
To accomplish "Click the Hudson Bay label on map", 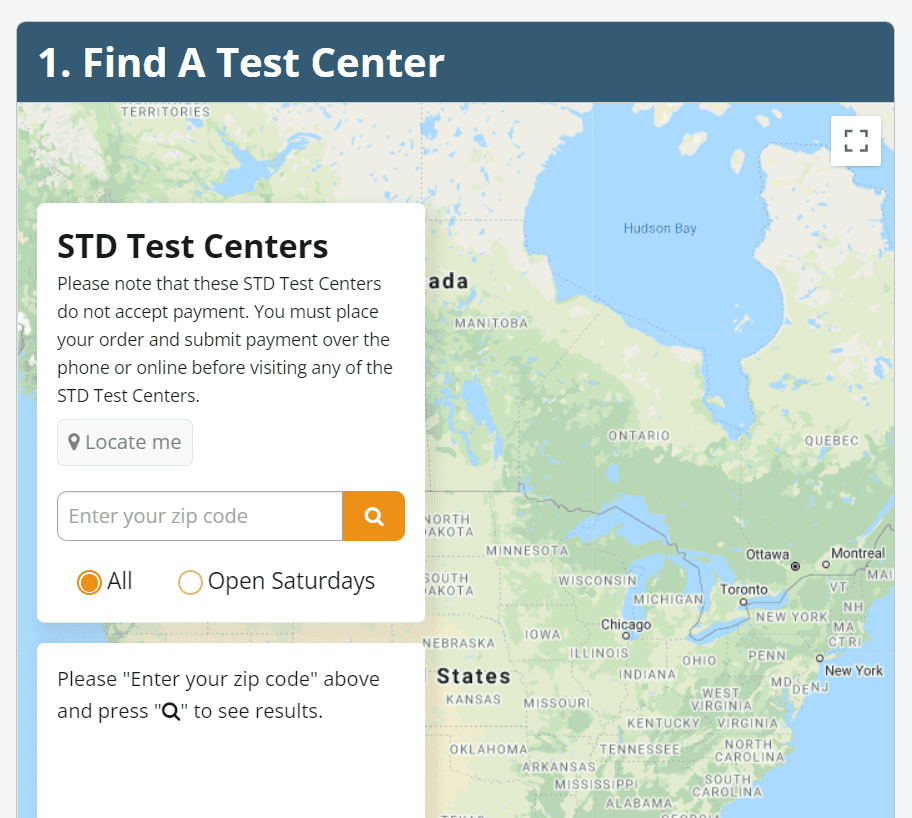I will [660, 228].
